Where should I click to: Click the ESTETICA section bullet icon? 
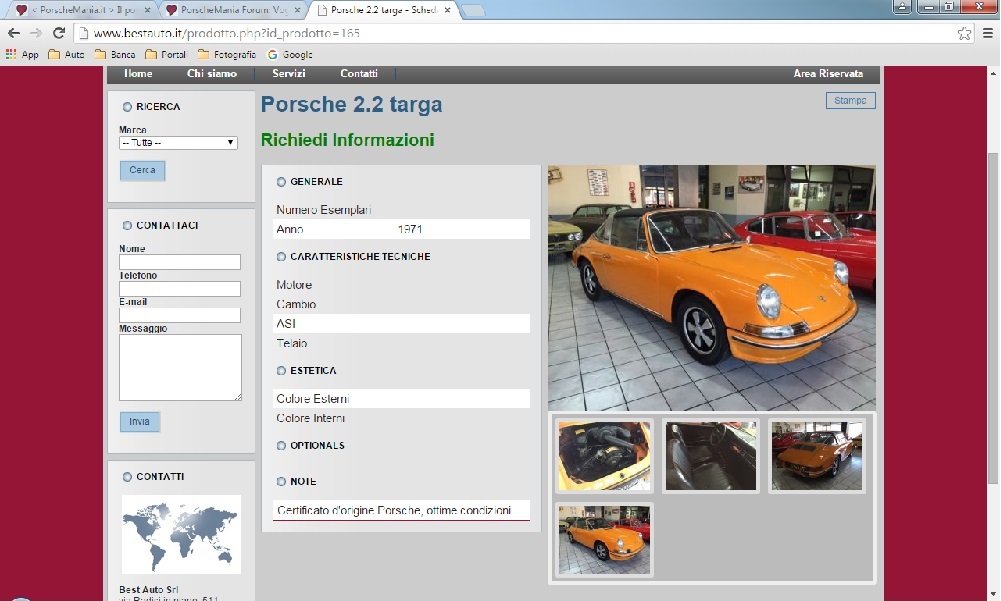[x=281, y=370]
